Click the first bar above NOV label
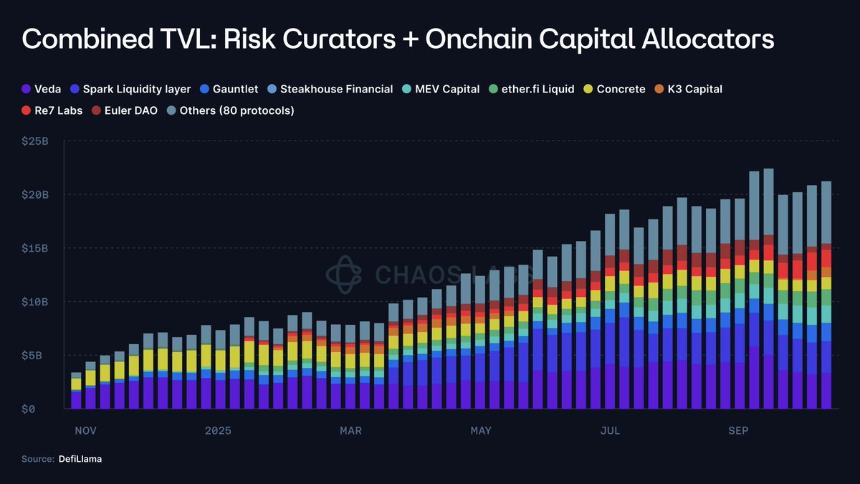 click(76, 391)
